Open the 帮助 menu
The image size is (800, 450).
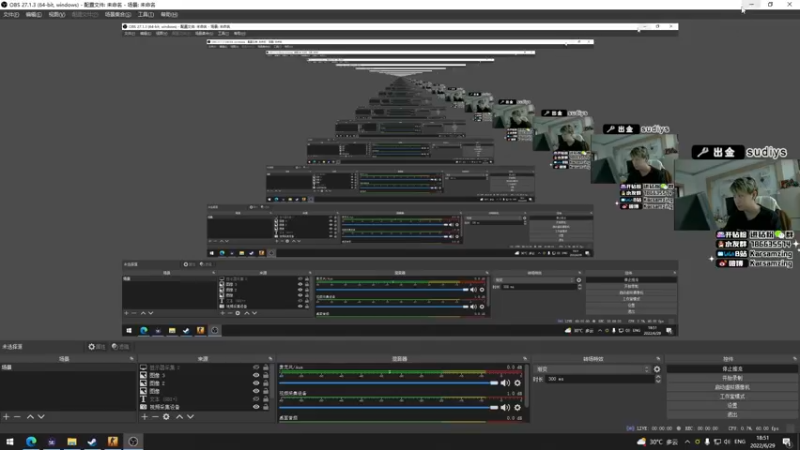point(169,15)
